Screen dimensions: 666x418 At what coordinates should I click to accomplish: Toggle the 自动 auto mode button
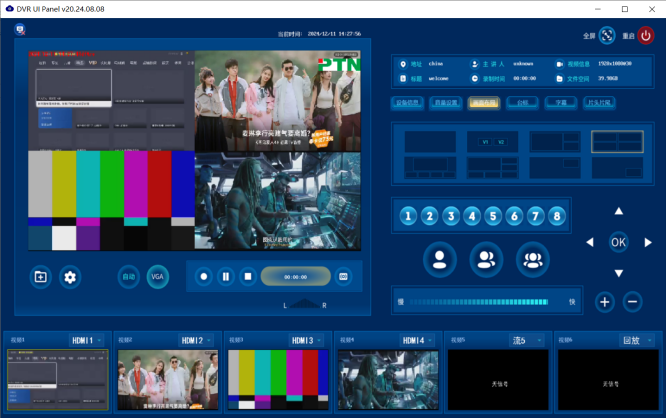129,277
